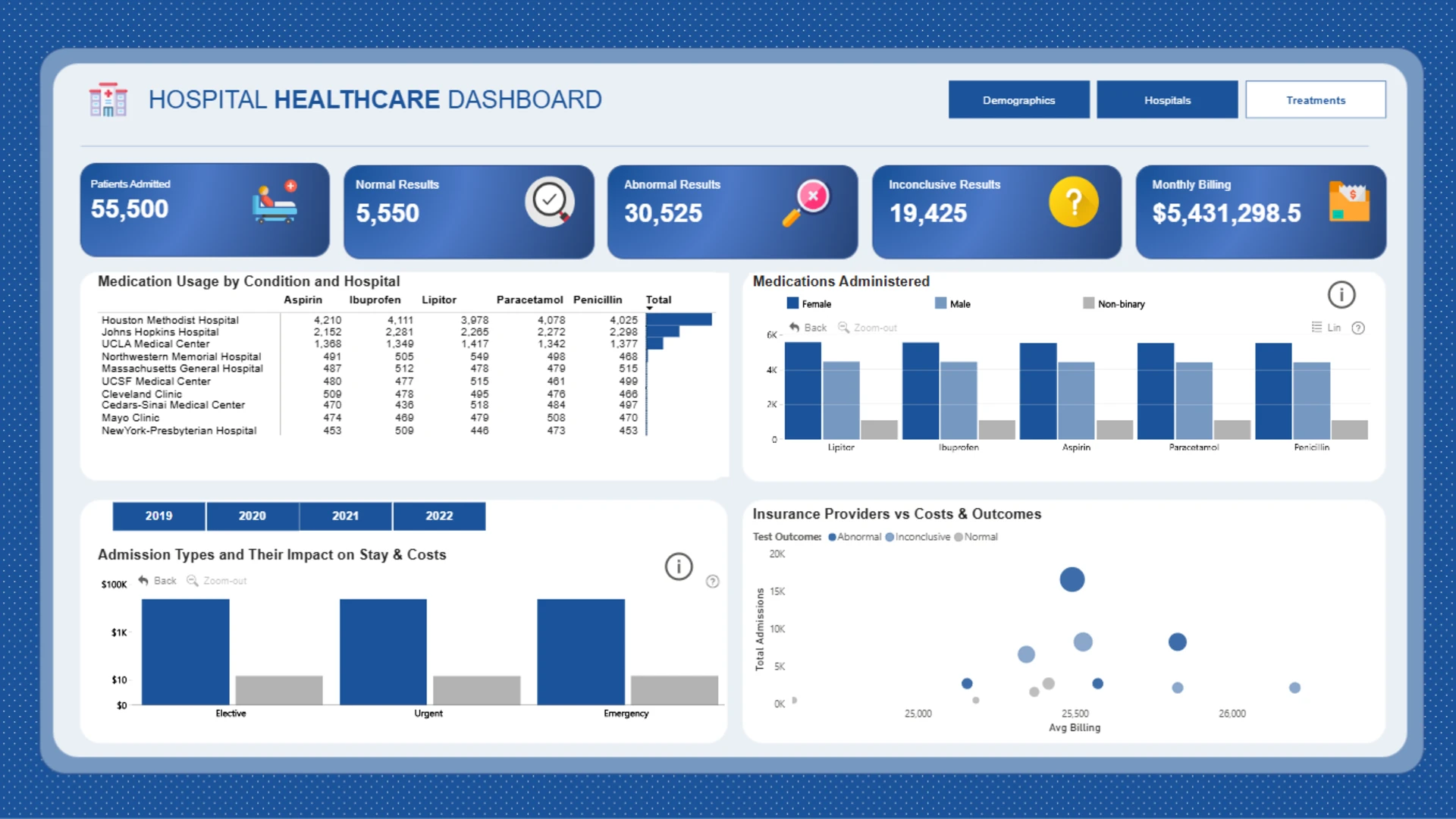
Task: Click Monthly Billing wallet icon
Action: click(1349, 202)
